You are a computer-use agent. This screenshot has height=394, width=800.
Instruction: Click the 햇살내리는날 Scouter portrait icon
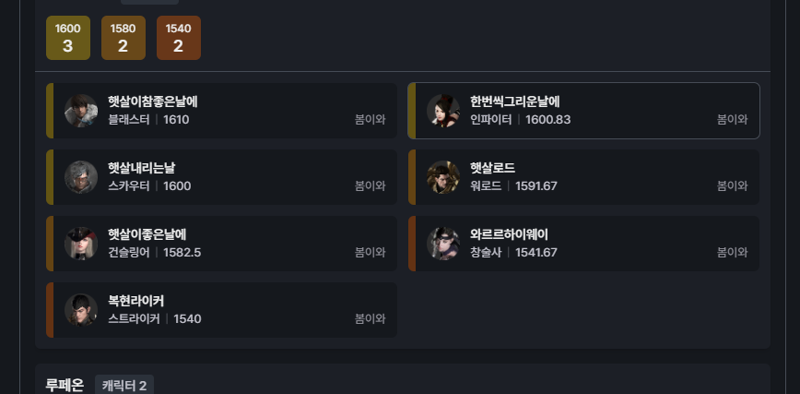81,177
